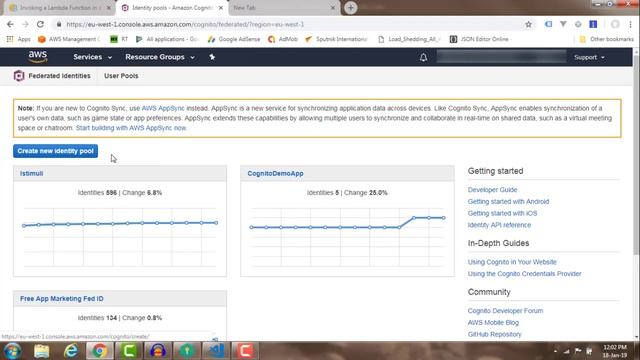The width and height of the screenshot is (640, 360).
Task: Switch to the User Pools tab
Action: 121,76
